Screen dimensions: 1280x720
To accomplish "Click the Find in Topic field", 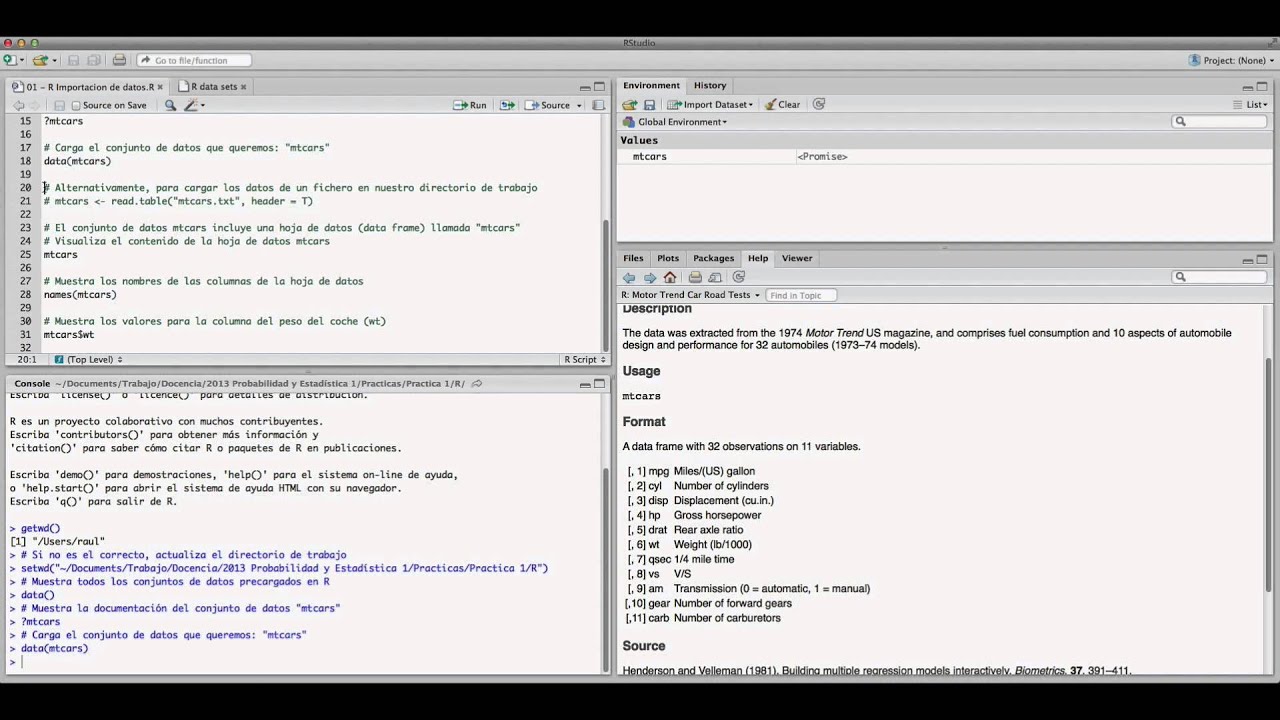I will 800,295.
